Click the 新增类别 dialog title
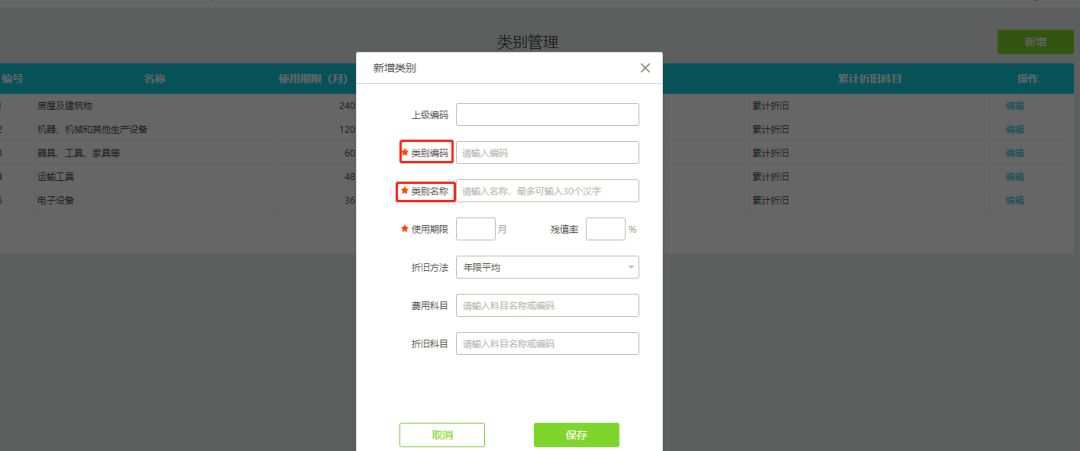 click(394, 67)
